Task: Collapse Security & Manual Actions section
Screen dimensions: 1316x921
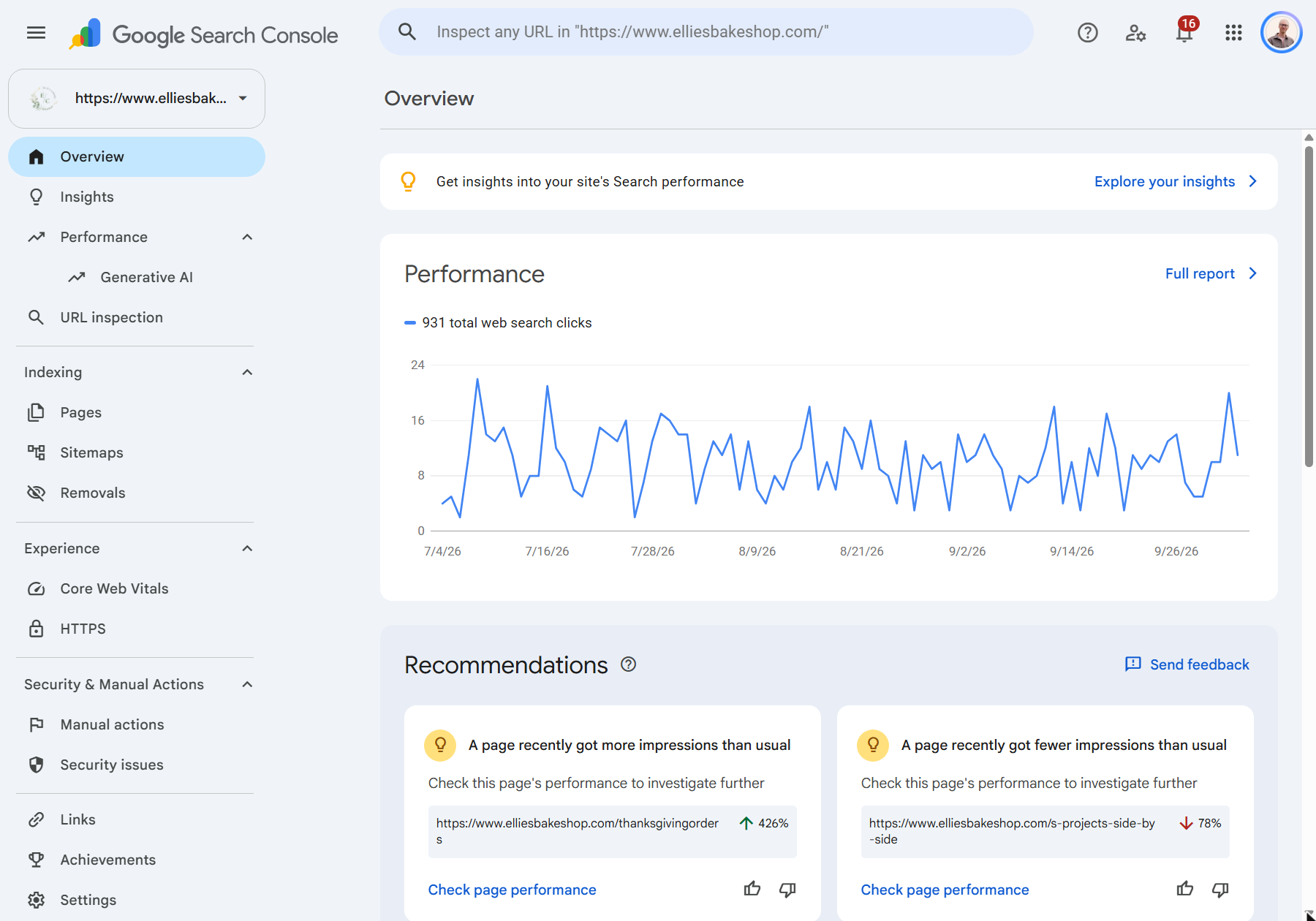Action: pos(247,684)
